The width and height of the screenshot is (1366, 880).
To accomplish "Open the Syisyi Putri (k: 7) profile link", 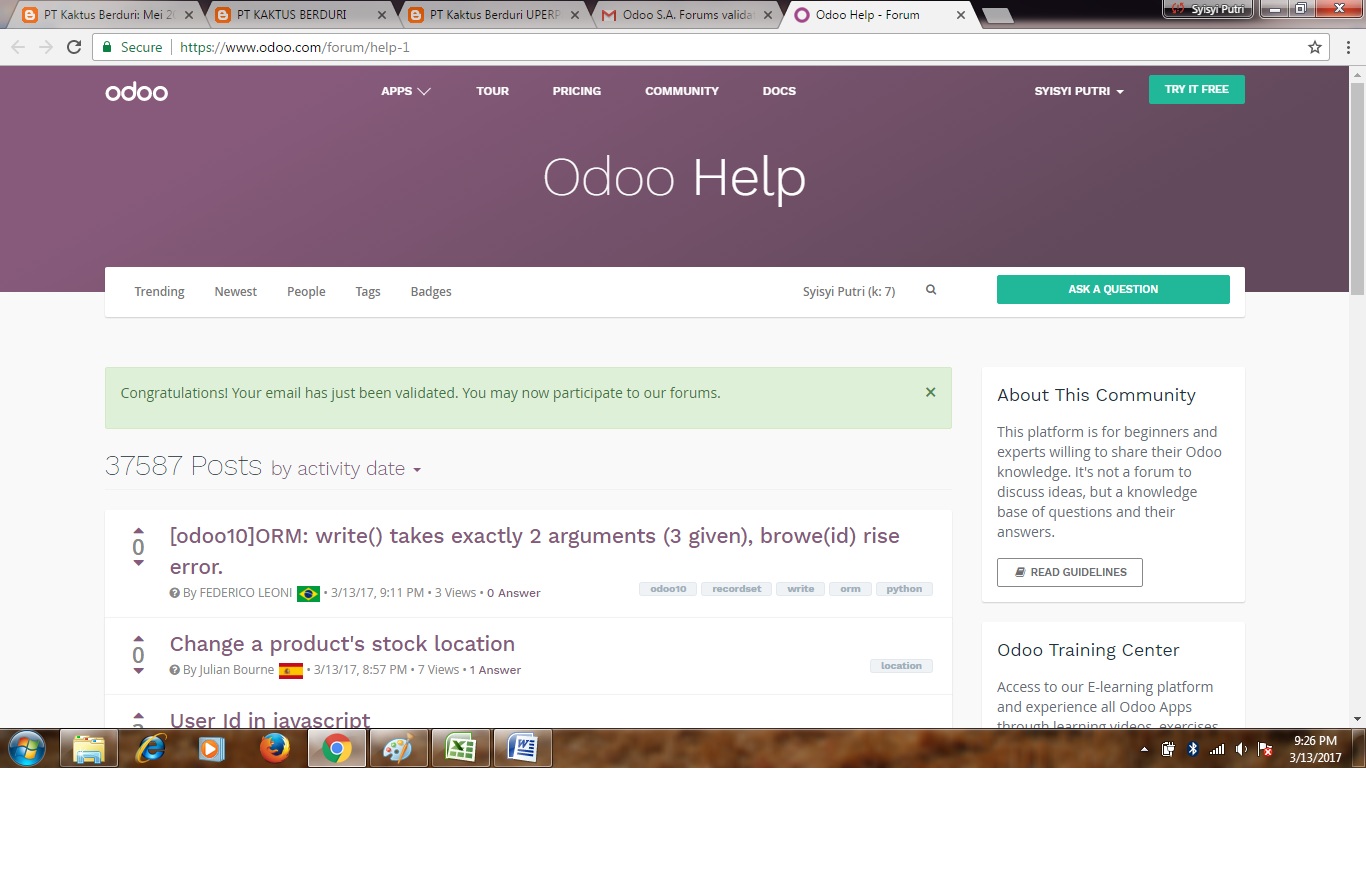I will (849, 291).
